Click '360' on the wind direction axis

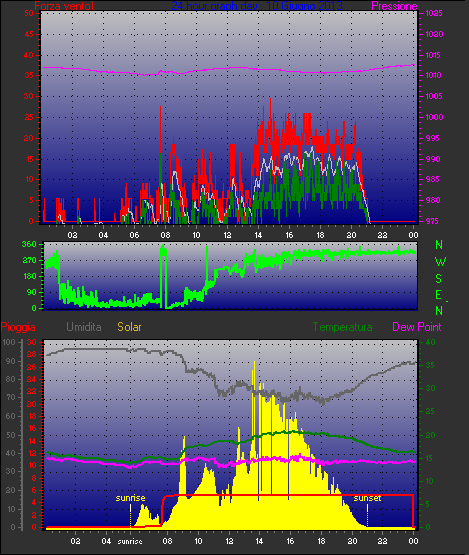(29, 244)
